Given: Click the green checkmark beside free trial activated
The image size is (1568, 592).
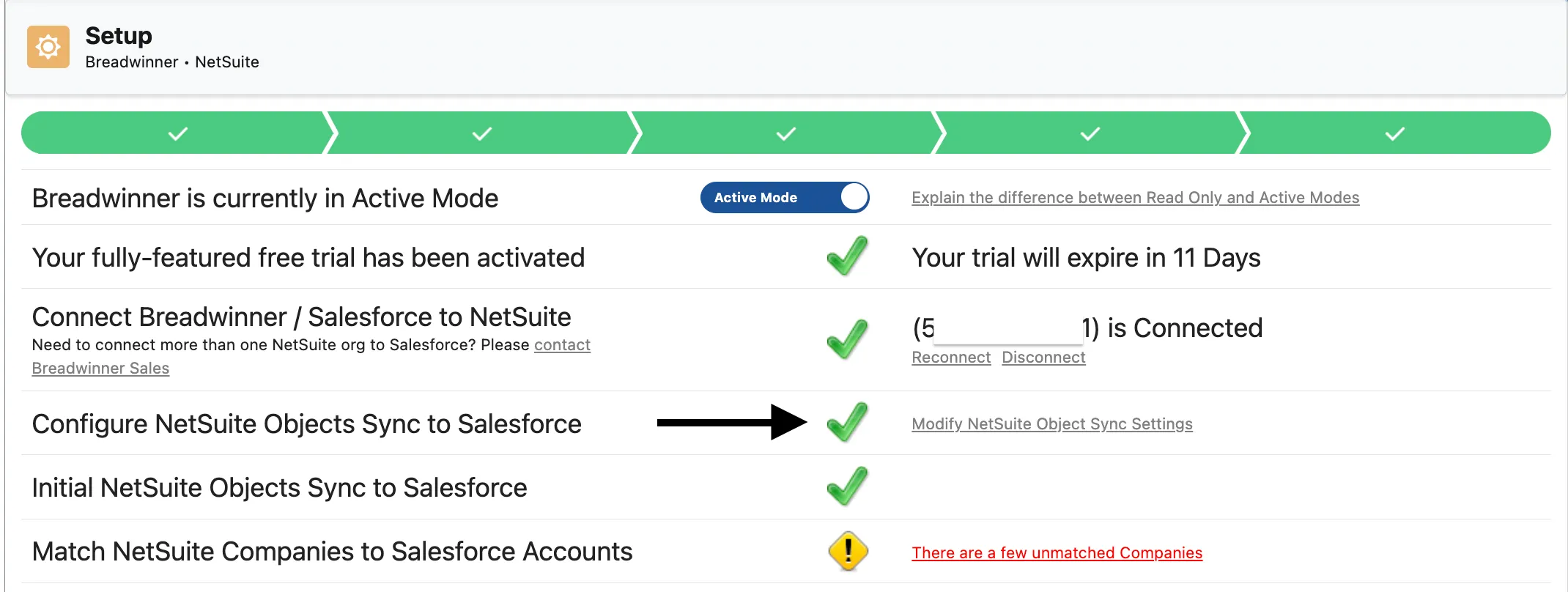Looking at the screenshot, I should [847, 256].
